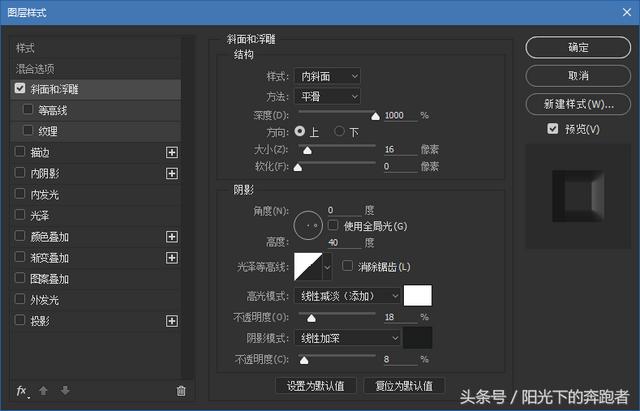Click the 深度(D) slider handle

pos(376,117)
